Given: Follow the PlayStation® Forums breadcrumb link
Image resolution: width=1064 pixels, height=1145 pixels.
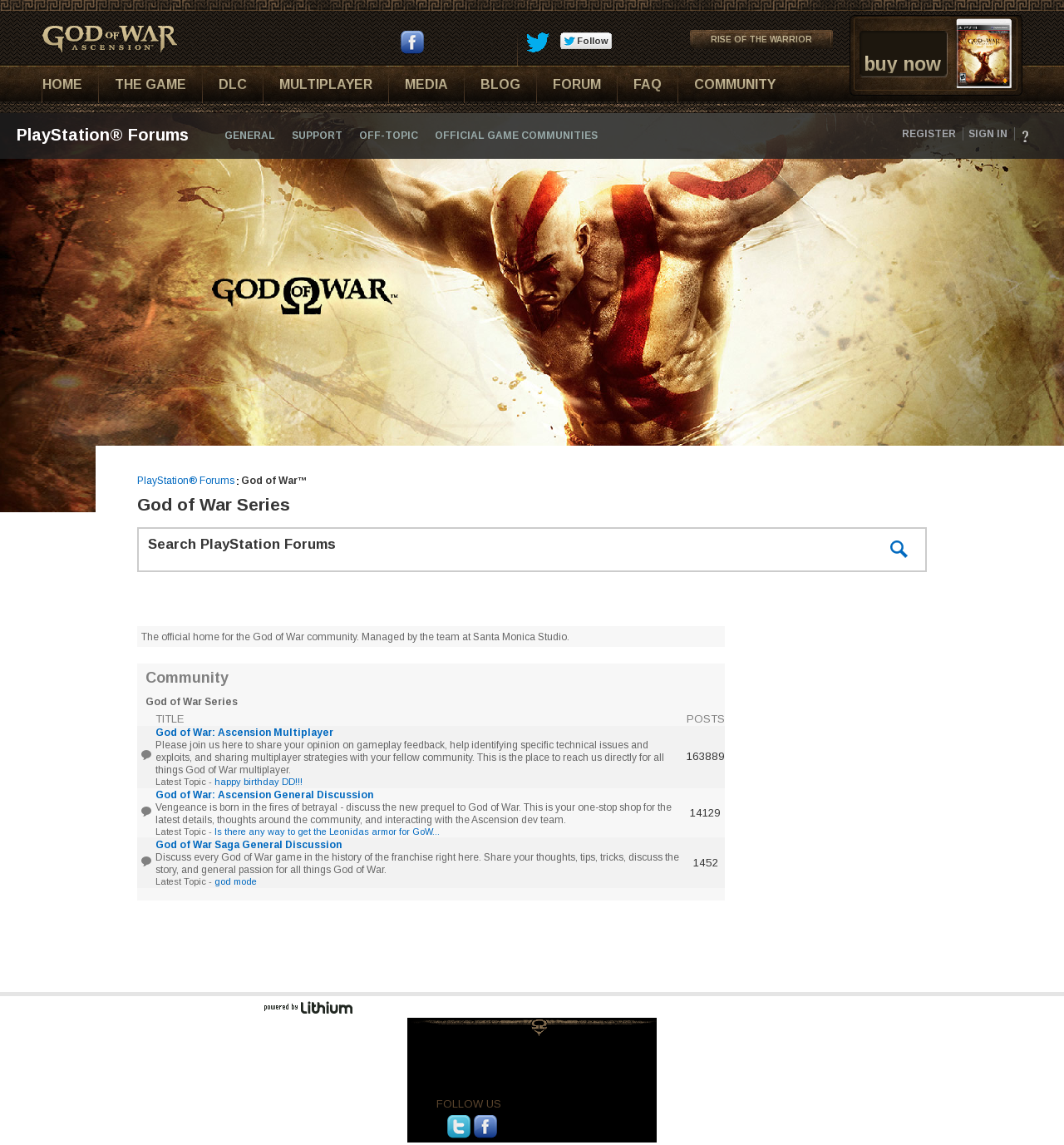Looking at the screenshot, I should (185, 481).
